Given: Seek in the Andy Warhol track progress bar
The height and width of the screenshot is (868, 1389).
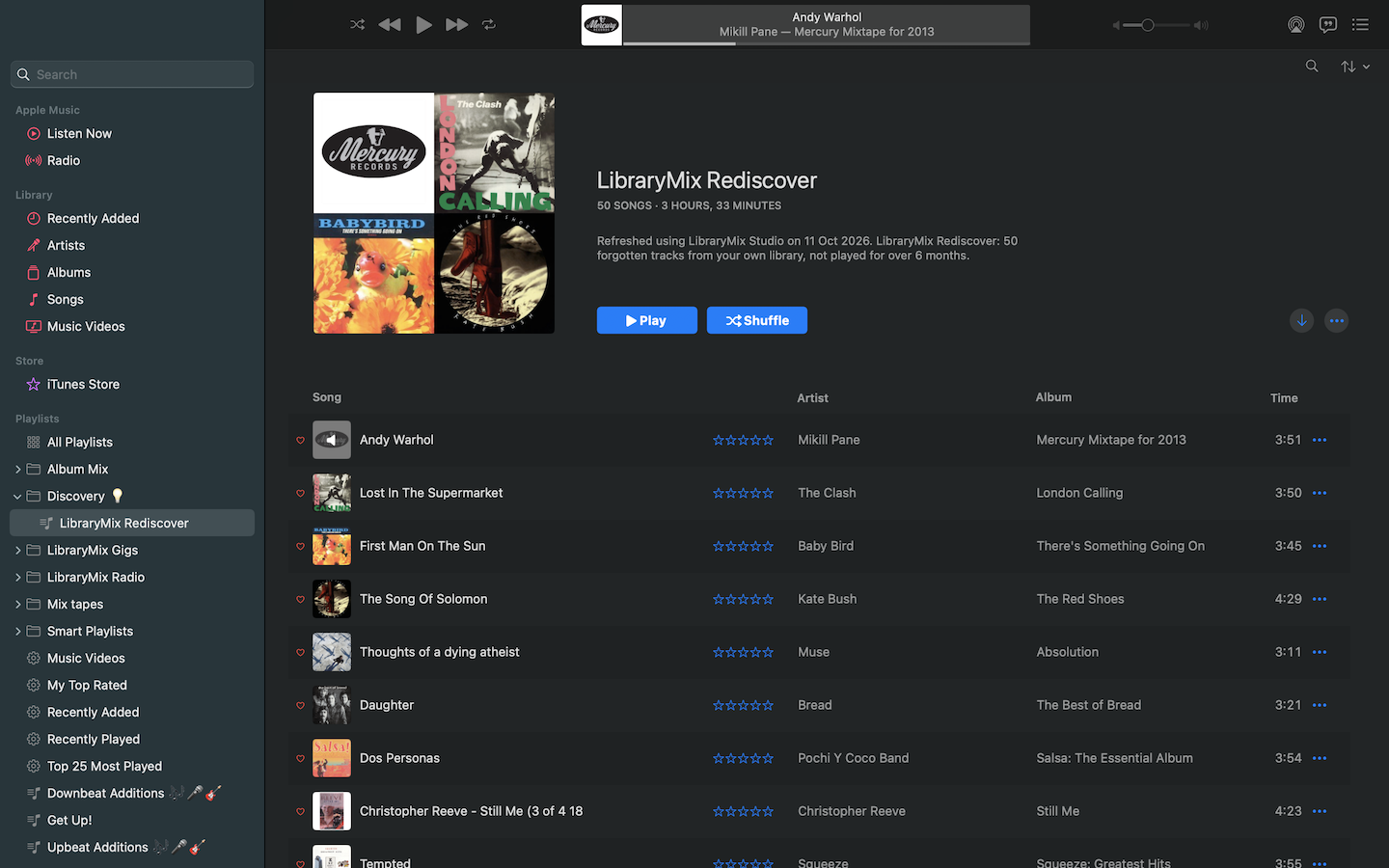Looking at the screenshot, I should [827, 43].
